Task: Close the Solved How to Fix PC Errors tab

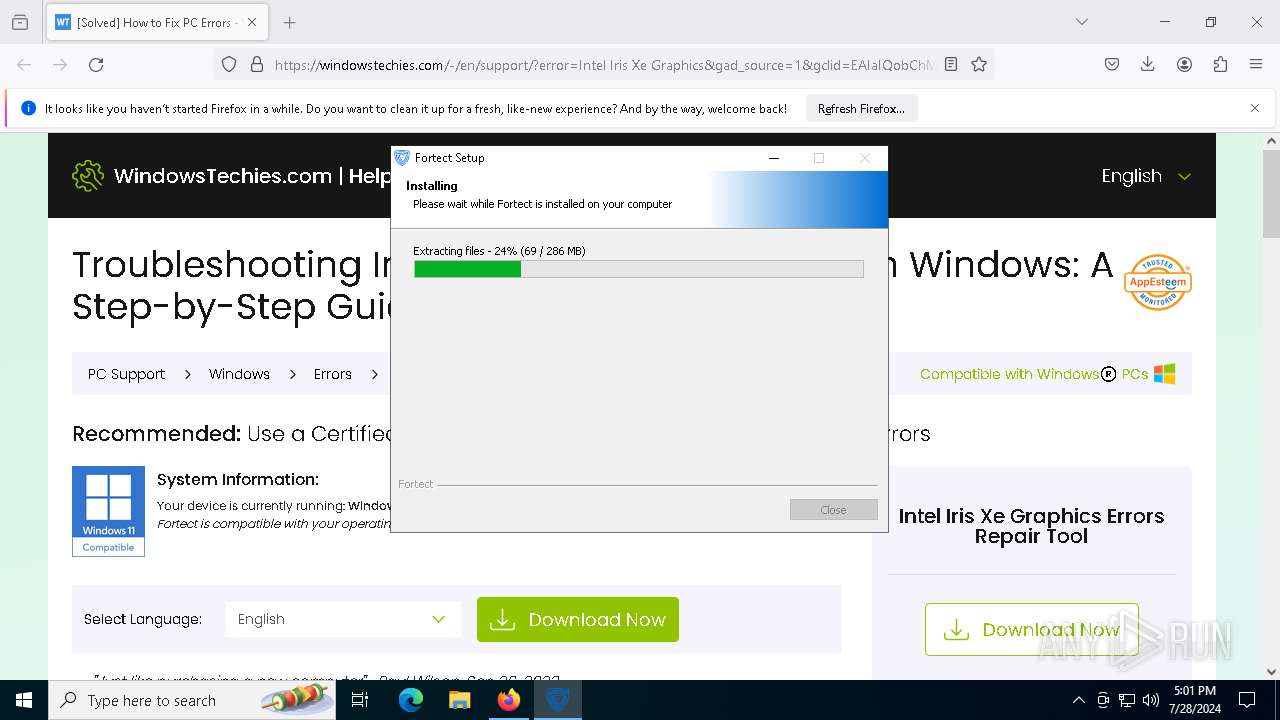Action: 252,22
